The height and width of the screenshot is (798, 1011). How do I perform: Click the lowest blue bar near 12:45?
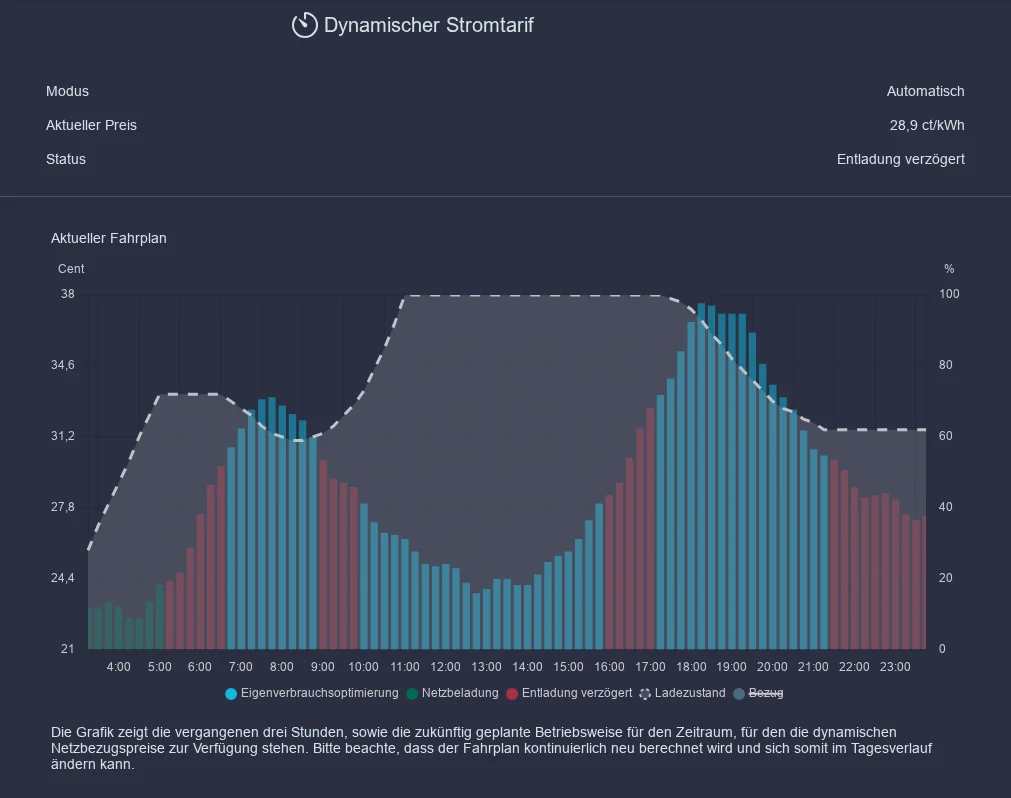coord(476,621)
